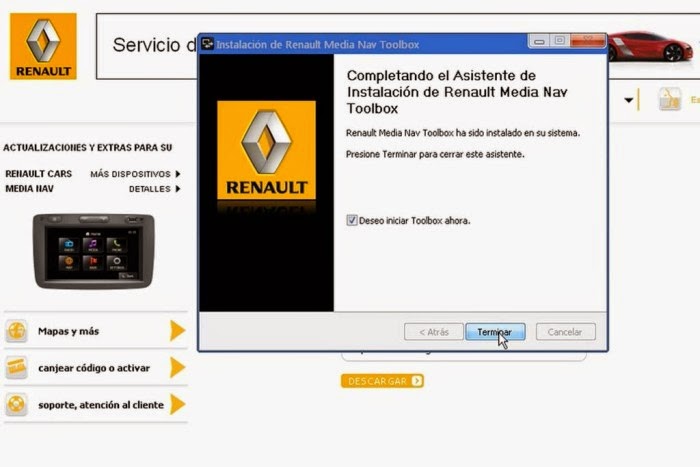Click 'ACTUALIZACIONES Y EXTRAS PARA SU' heading
Image resolution: width=700 pixels, height=467 pixels.
tap(88, 148)
